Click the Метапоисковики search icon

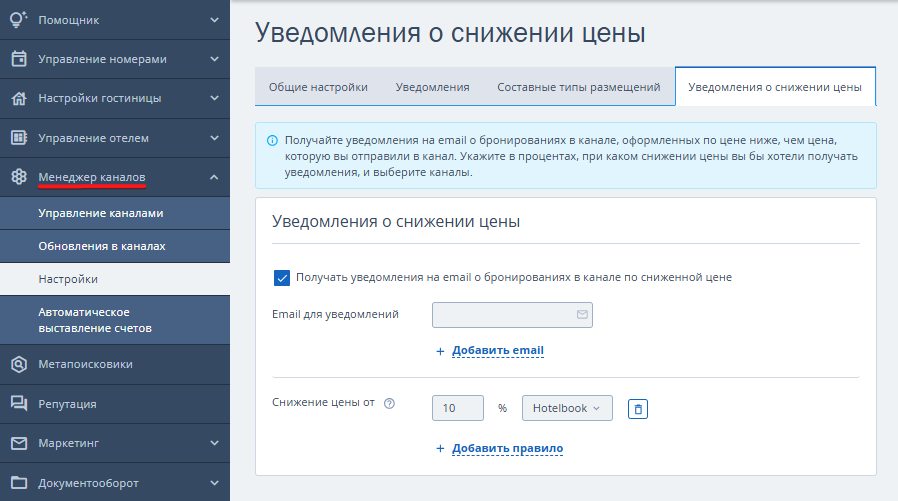19,364
